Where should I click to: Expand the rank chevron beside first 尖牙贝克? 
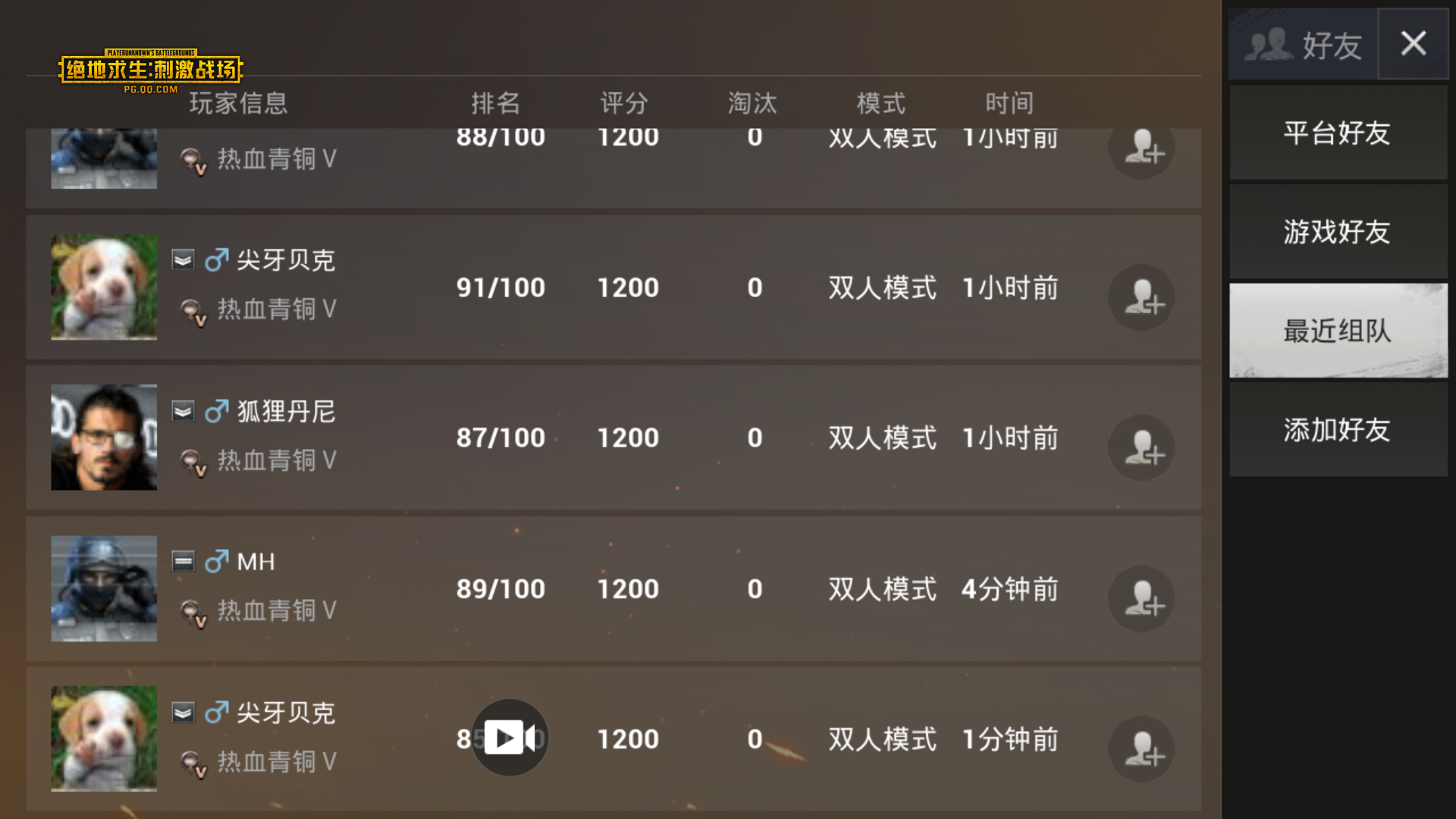[183, 260]
